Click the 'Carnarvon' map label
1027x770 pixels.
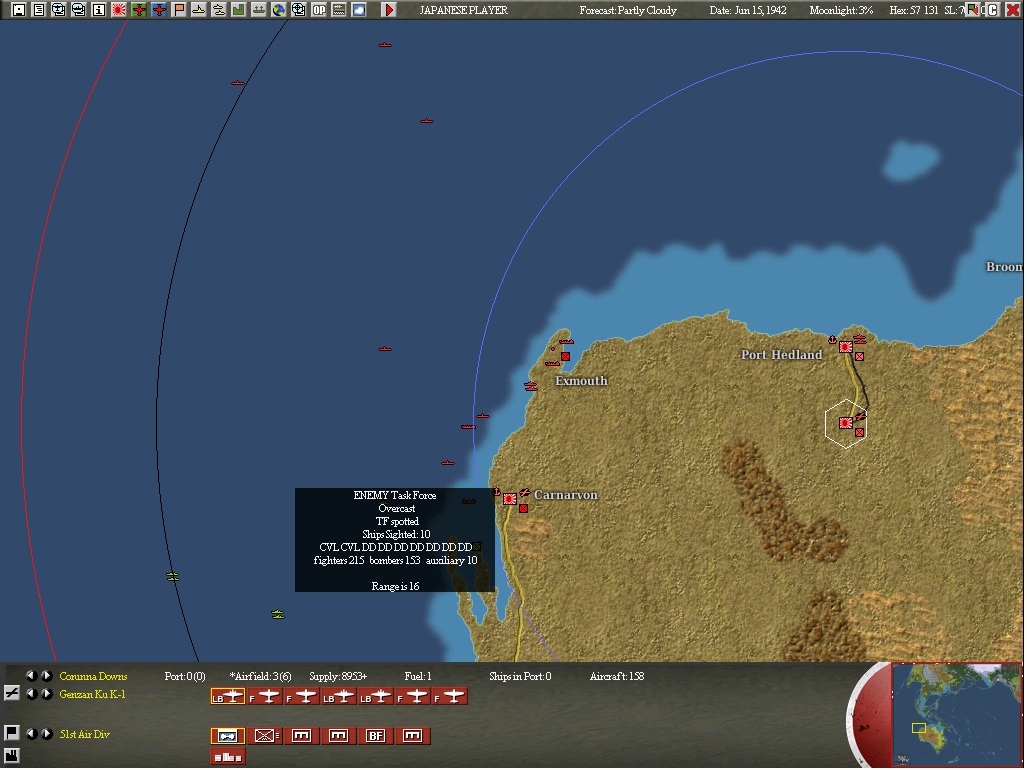click(566, 495)
